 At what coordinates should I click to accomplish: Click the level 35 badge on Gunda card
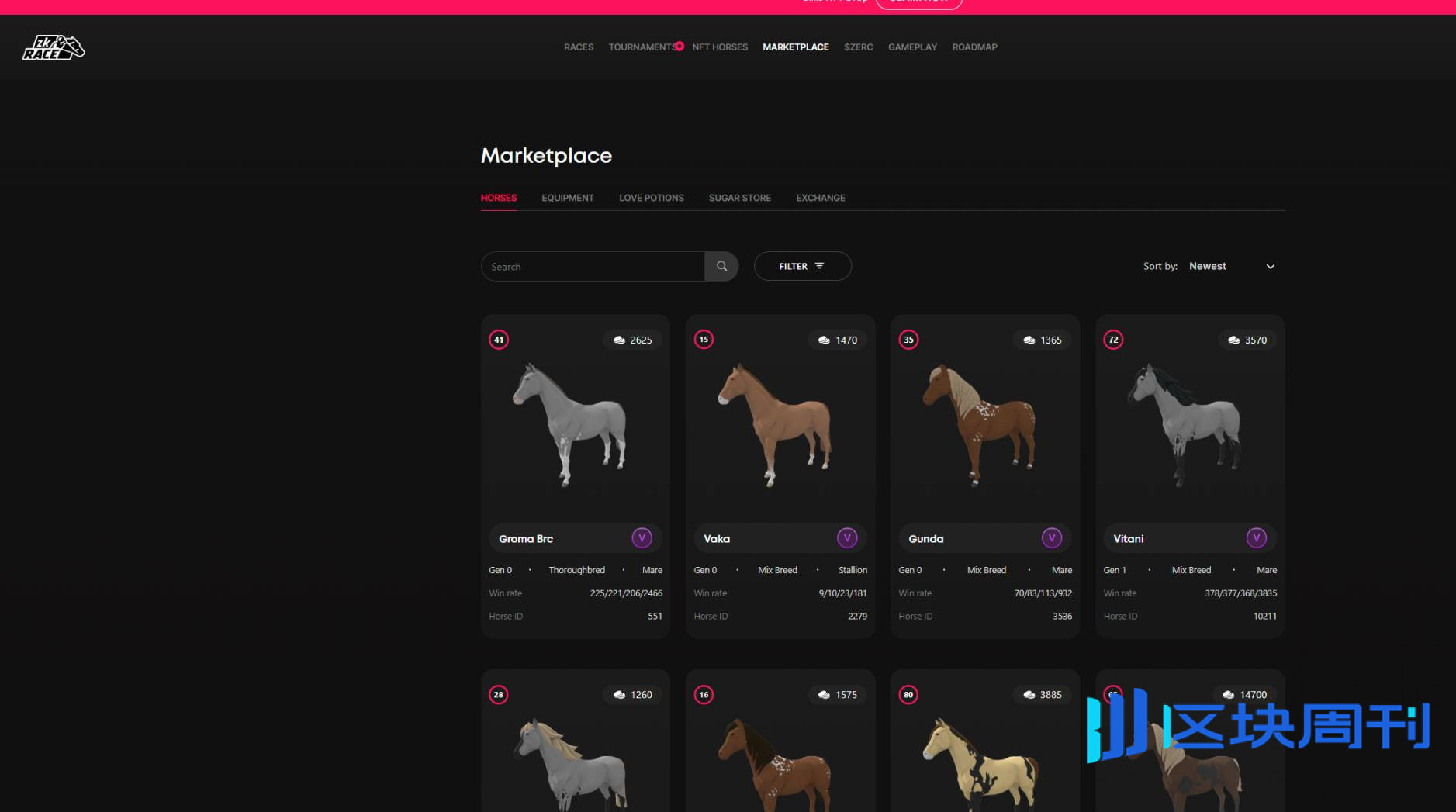(908, 340)
